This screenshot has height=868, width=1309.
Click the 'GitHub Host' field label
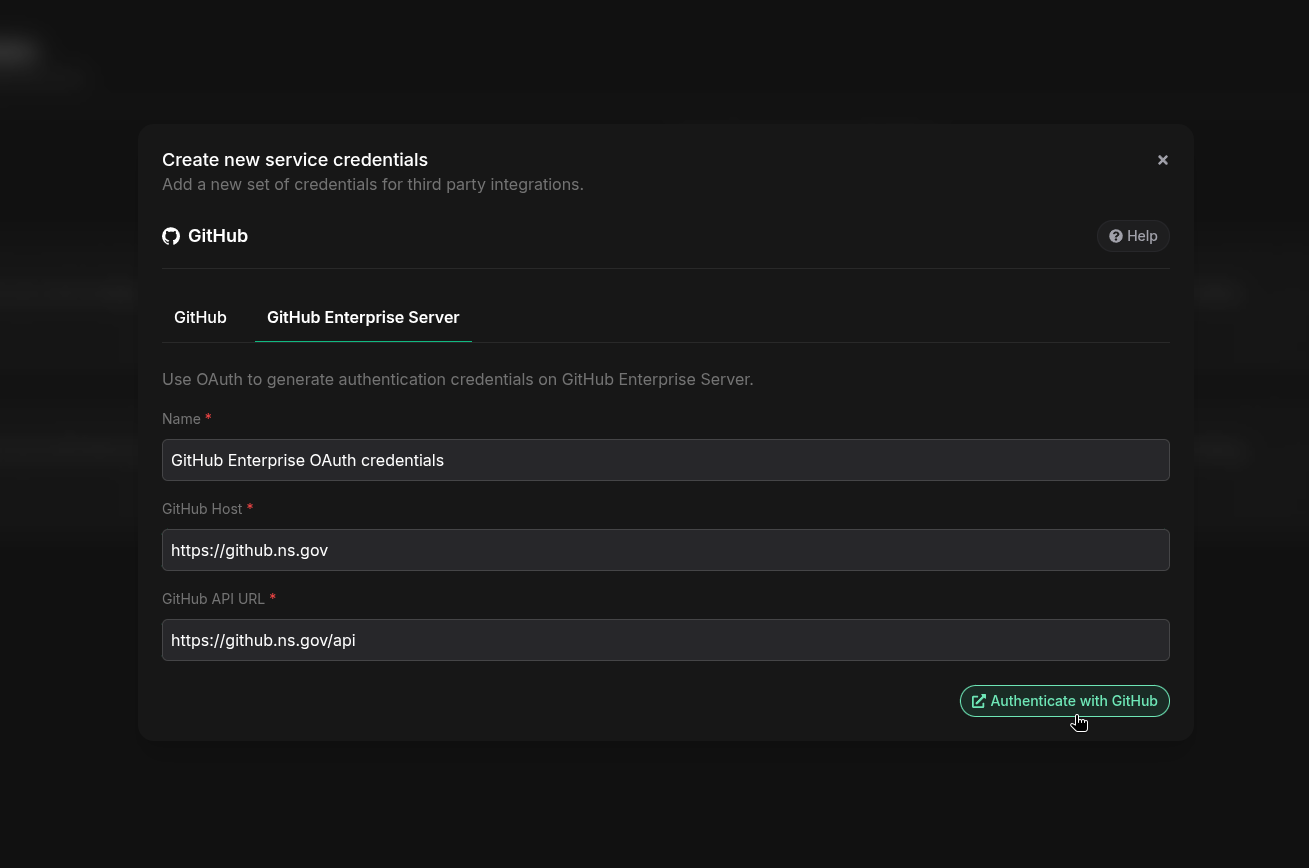(202, 509)
